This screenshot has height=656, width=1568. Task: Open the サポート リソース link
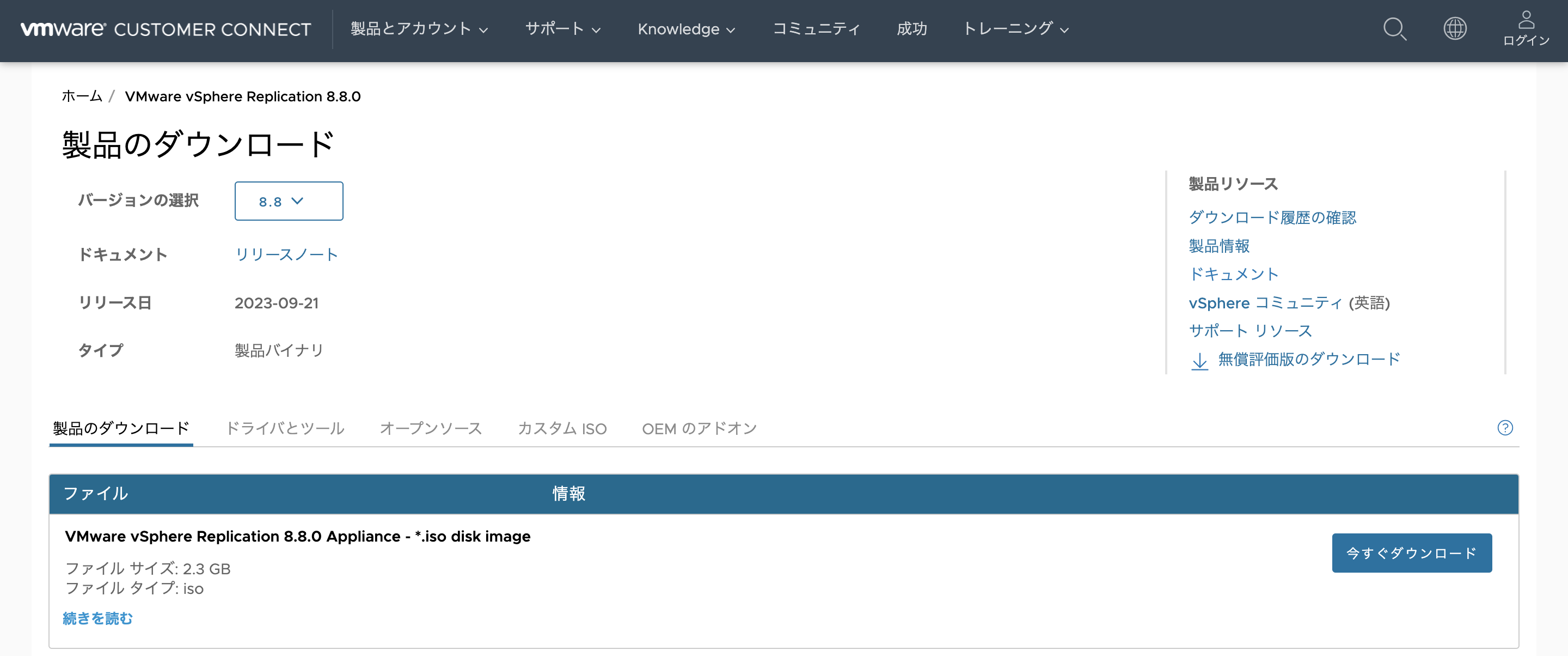[x=1250, y=331]
